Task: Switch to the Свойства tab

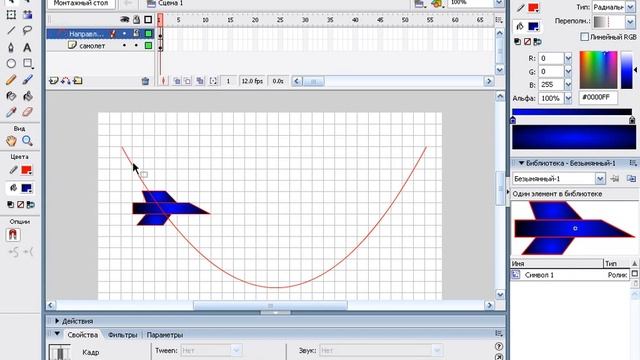Action: (x=82, y=335)
